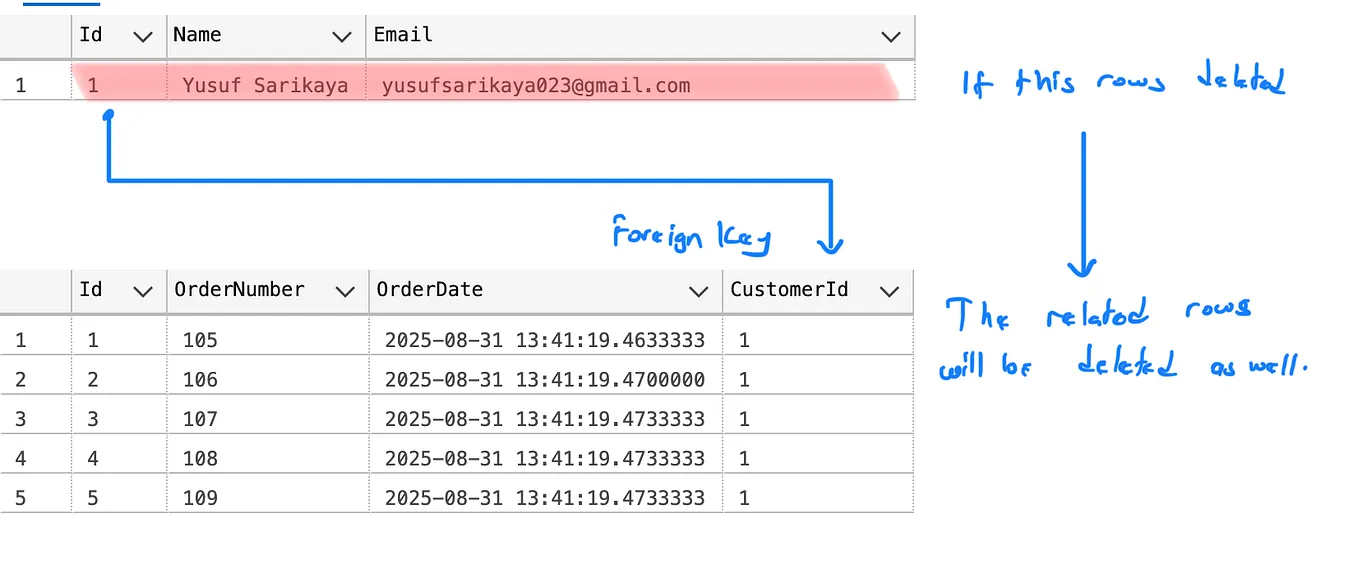Expand the orders table Id chevron
Image resolution: width=1358 pixels, height=566 pixels.
pos(143,292)
